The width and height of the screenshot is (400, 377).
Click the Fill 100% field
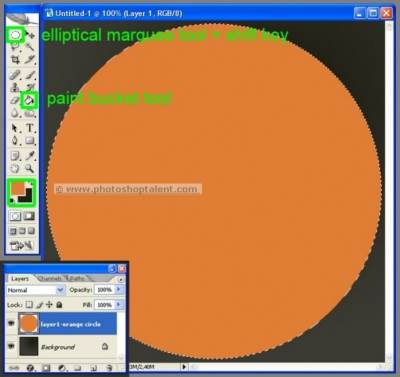(105, 305)
